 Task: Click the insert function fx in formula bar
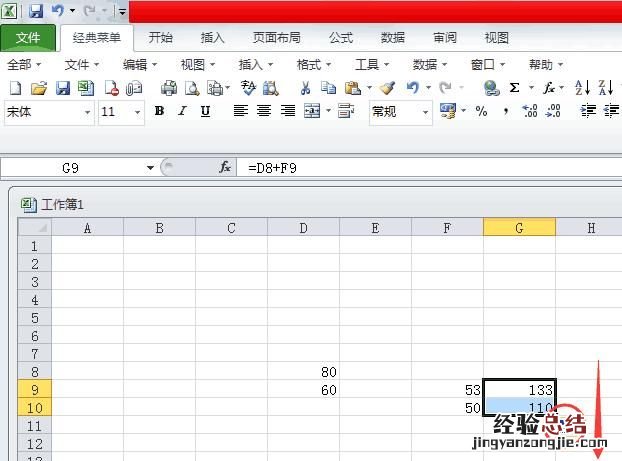tap(225, 167)
